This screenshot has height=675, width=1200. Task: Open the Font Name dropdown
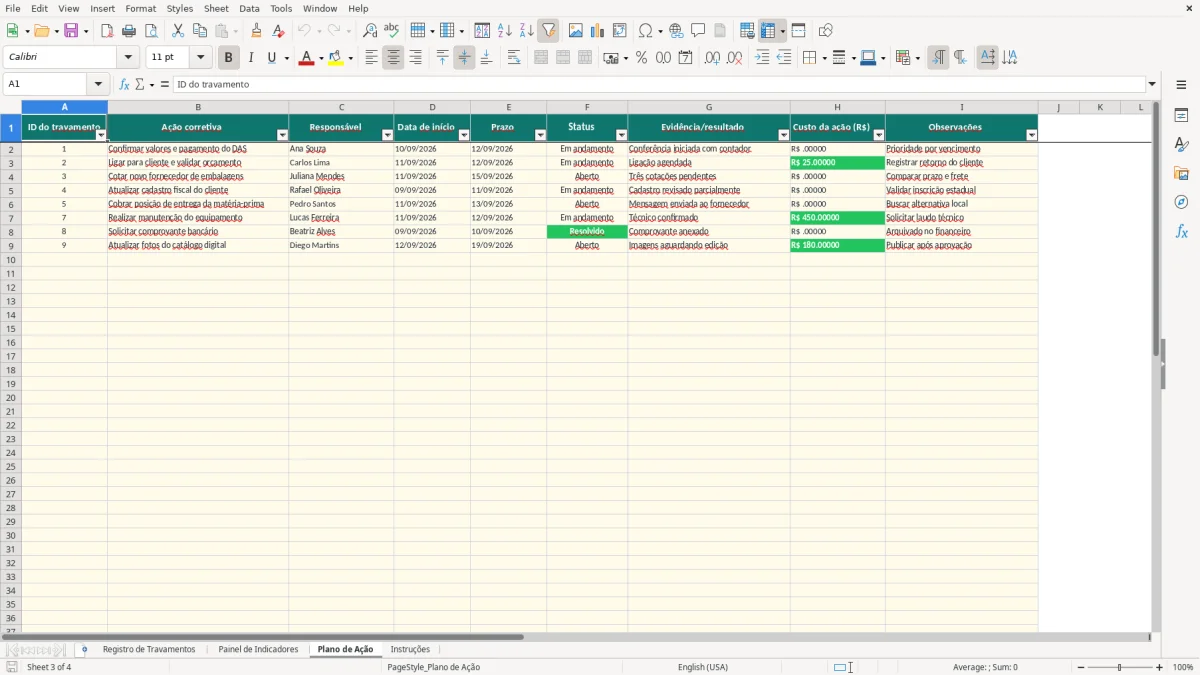point(129,58)
